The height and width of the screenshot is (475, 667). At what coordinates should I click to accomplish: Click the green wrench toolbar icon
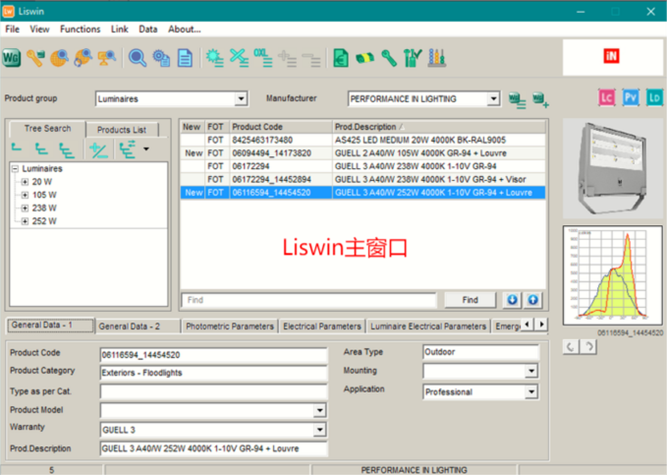coord(389,57)
